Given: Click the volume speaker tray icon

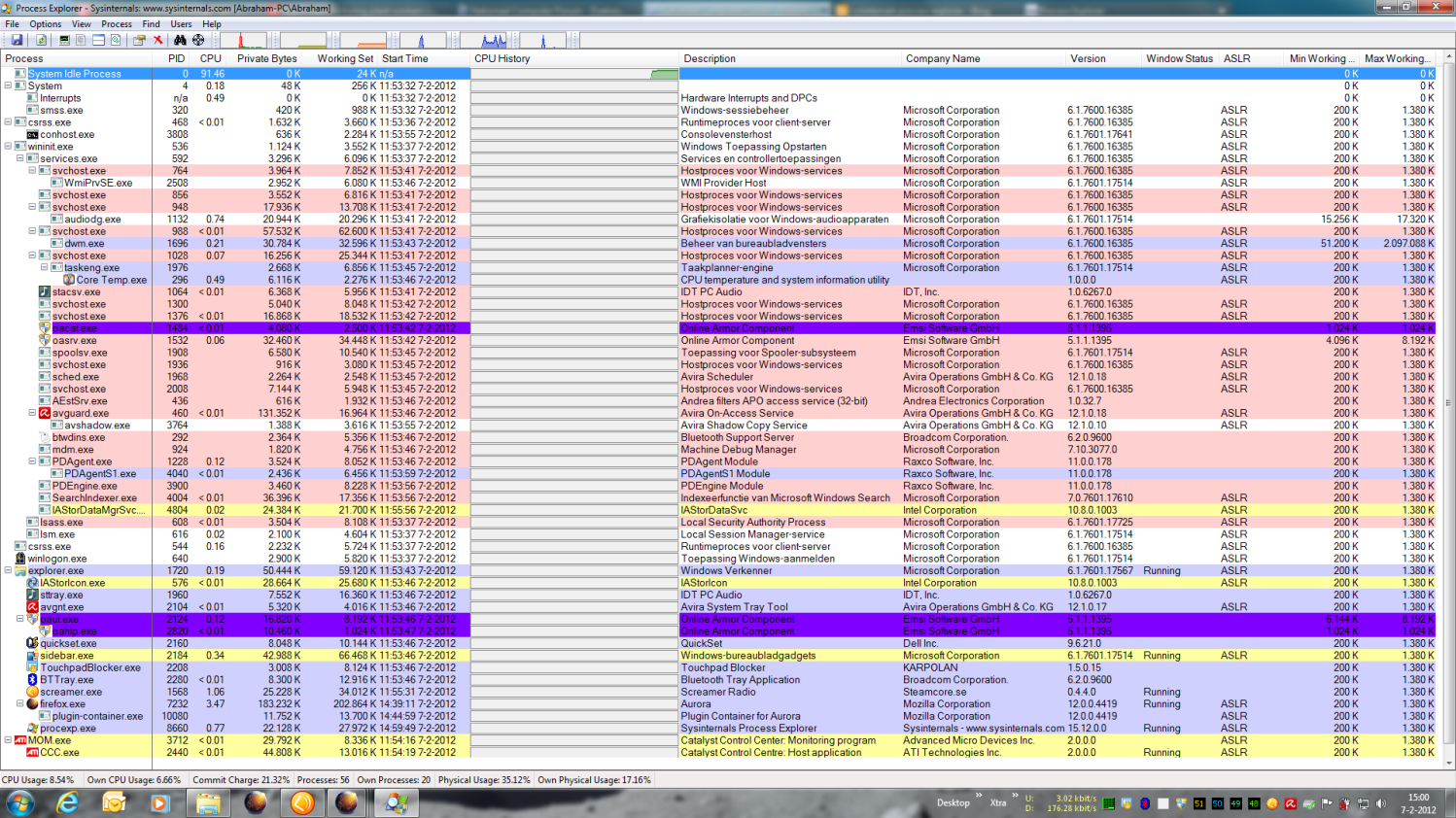Looking at the screenshot, I should pyautogui.click(x=1381, y=803).
